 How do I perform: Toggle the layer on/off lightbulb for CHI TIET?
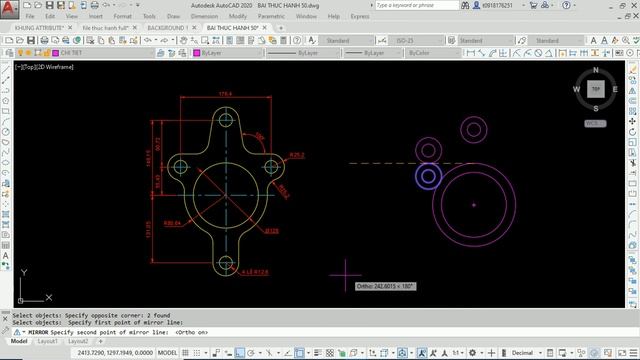[20, 53]
